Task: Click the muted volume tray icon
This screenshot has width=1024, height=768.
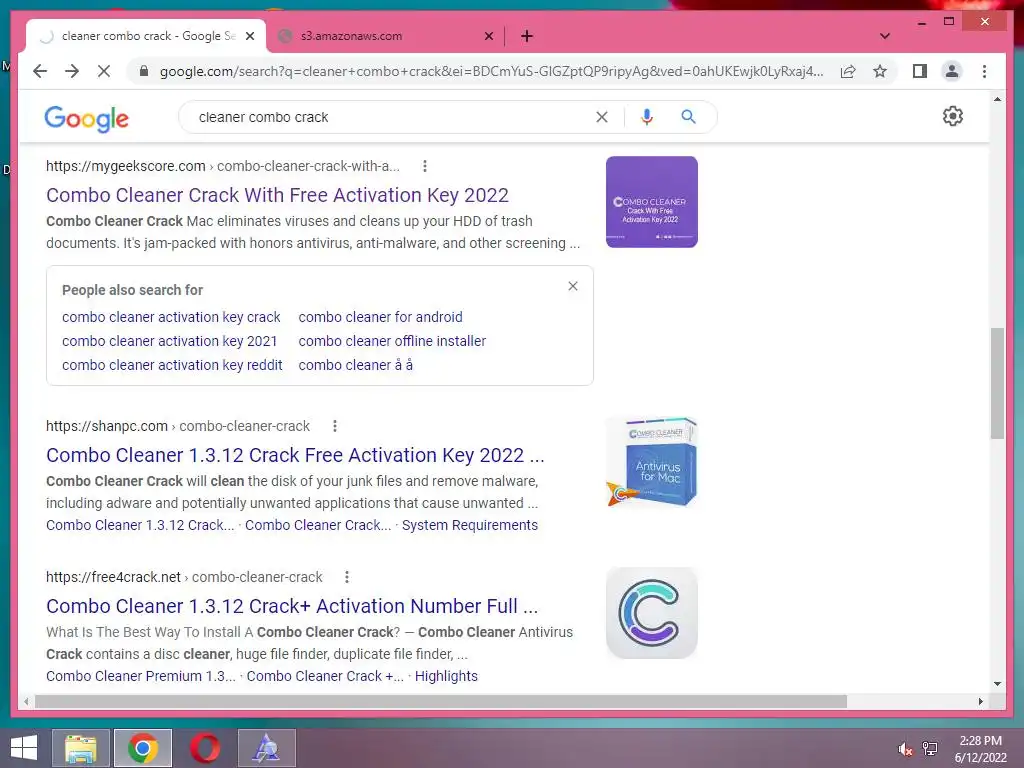Action: [x=904, y=749]
